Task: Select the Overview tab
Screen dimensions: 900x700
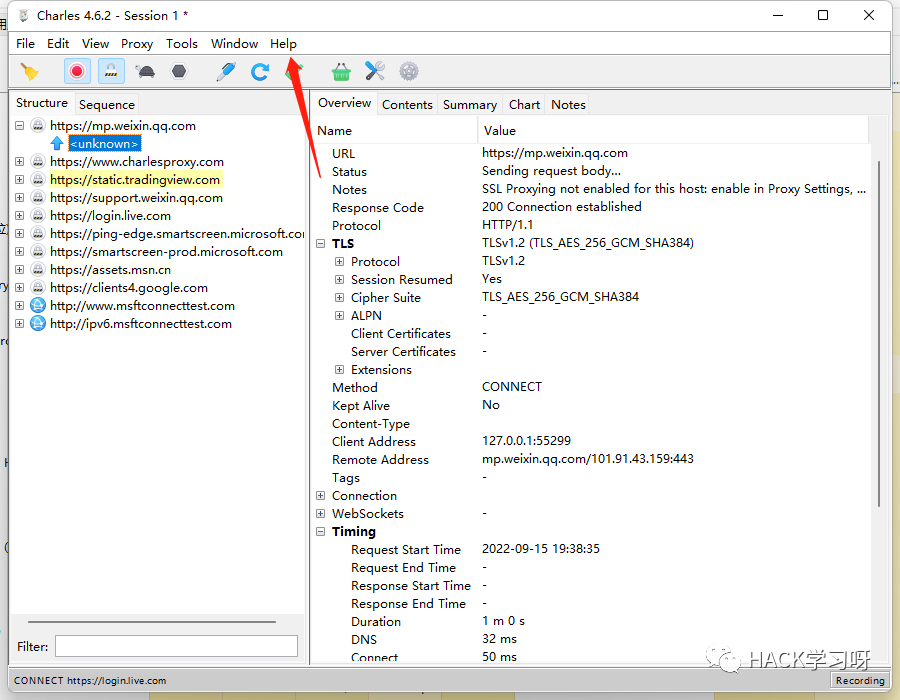Action: click(344, 103)
